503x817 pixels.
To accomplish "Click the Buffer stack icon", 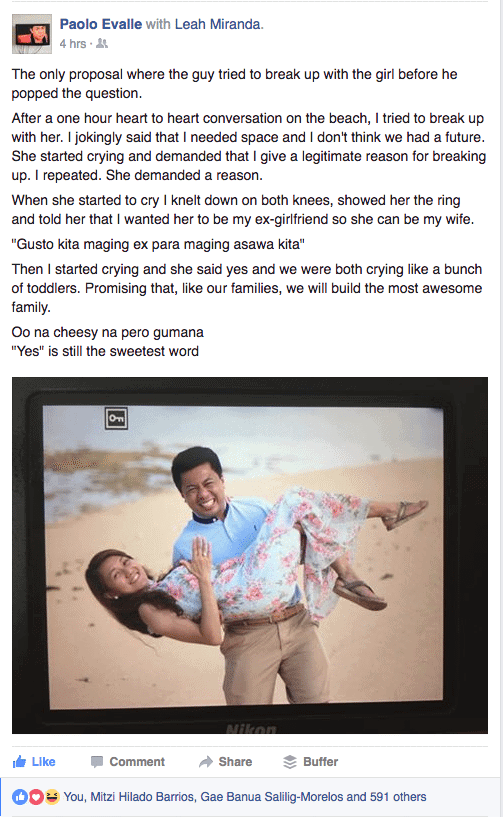I will (x=290, y=762).
